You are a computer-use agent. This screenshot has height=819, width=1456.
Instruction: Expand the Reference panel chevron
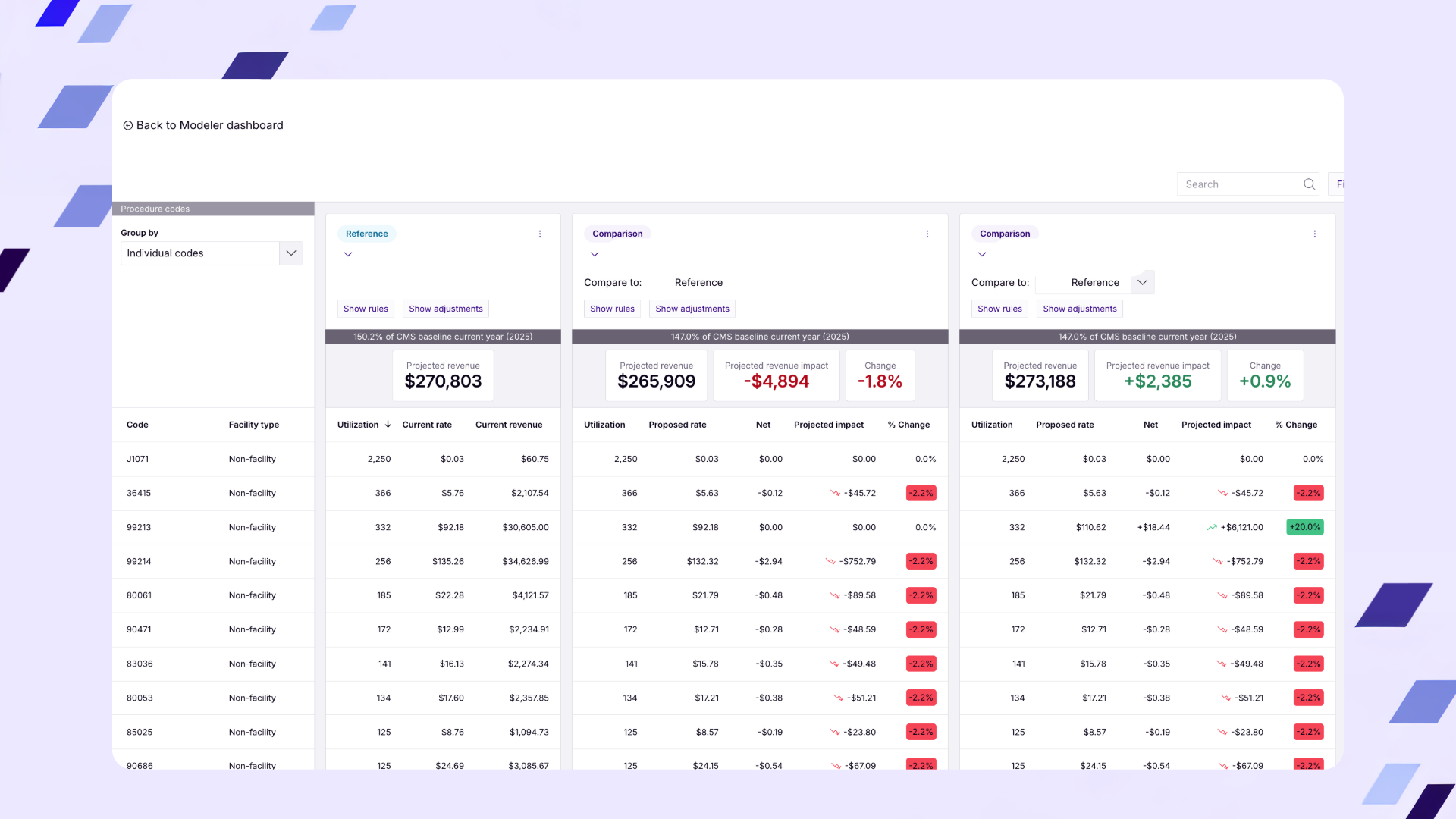[x=348, y=255]
